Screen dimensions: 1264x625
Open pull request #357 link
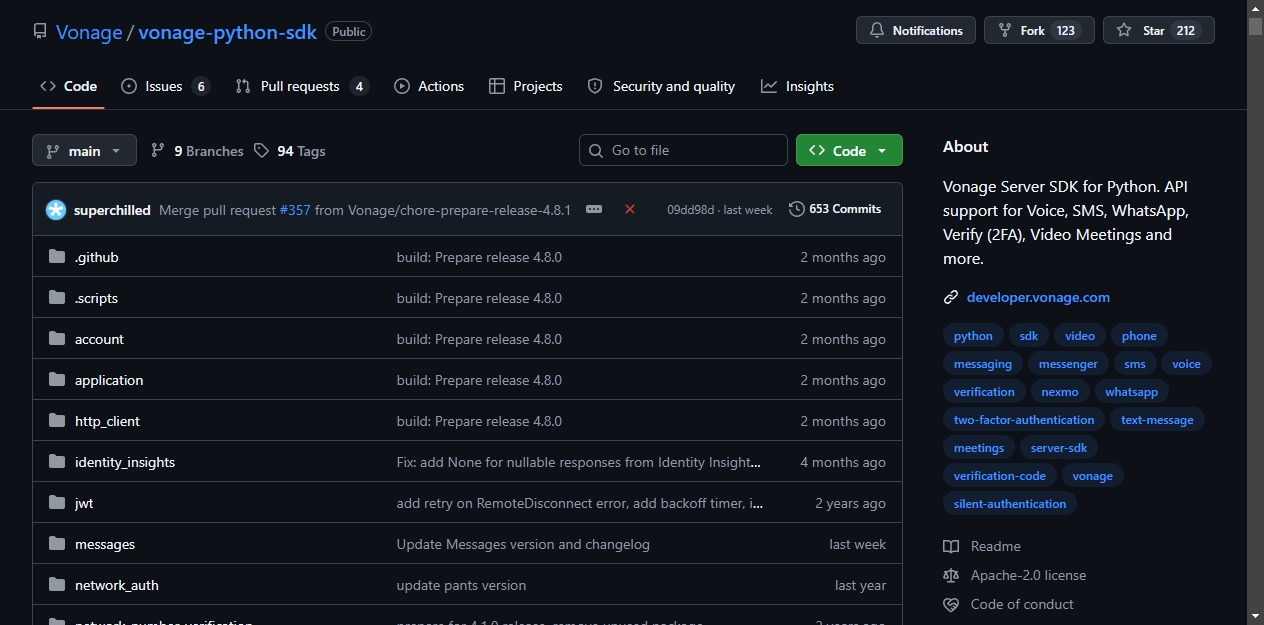point(295,210)
